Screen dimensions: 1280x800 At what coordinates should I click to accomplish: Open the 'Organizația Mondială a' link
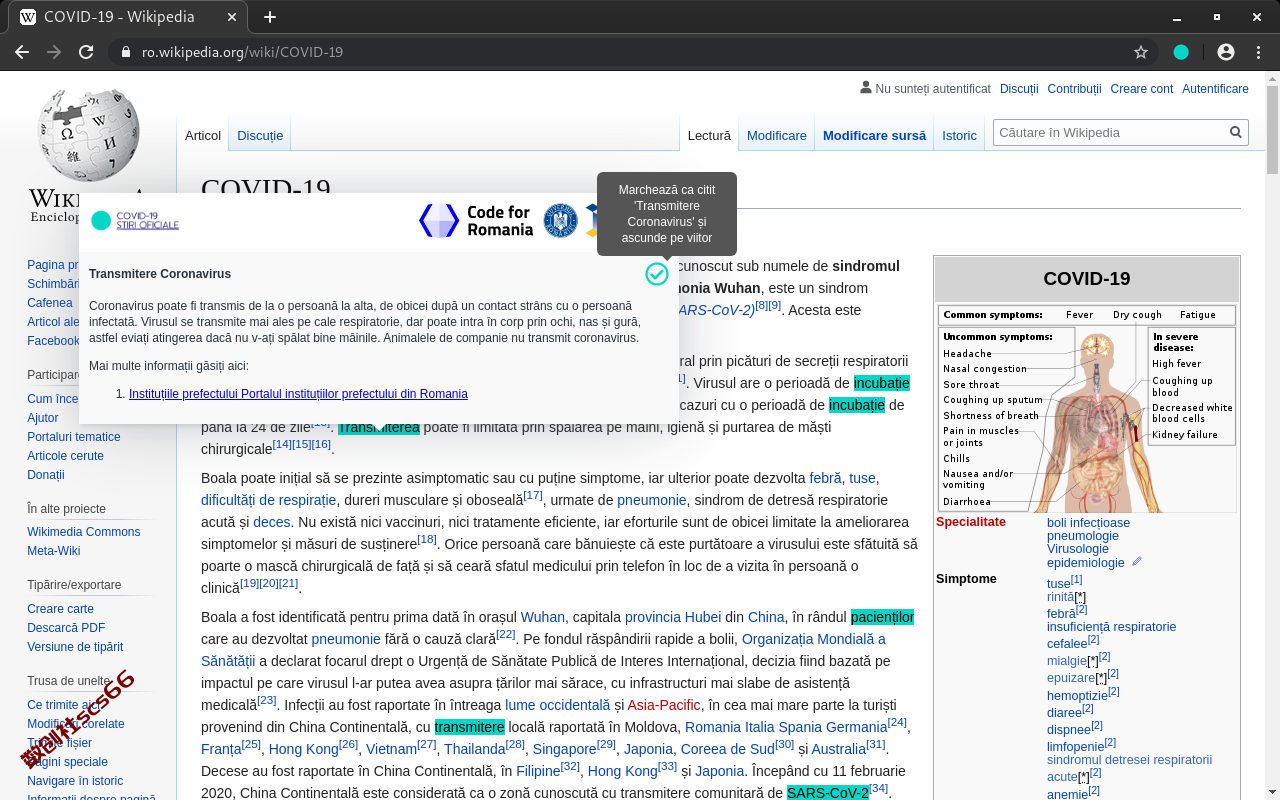click(814, 639)
